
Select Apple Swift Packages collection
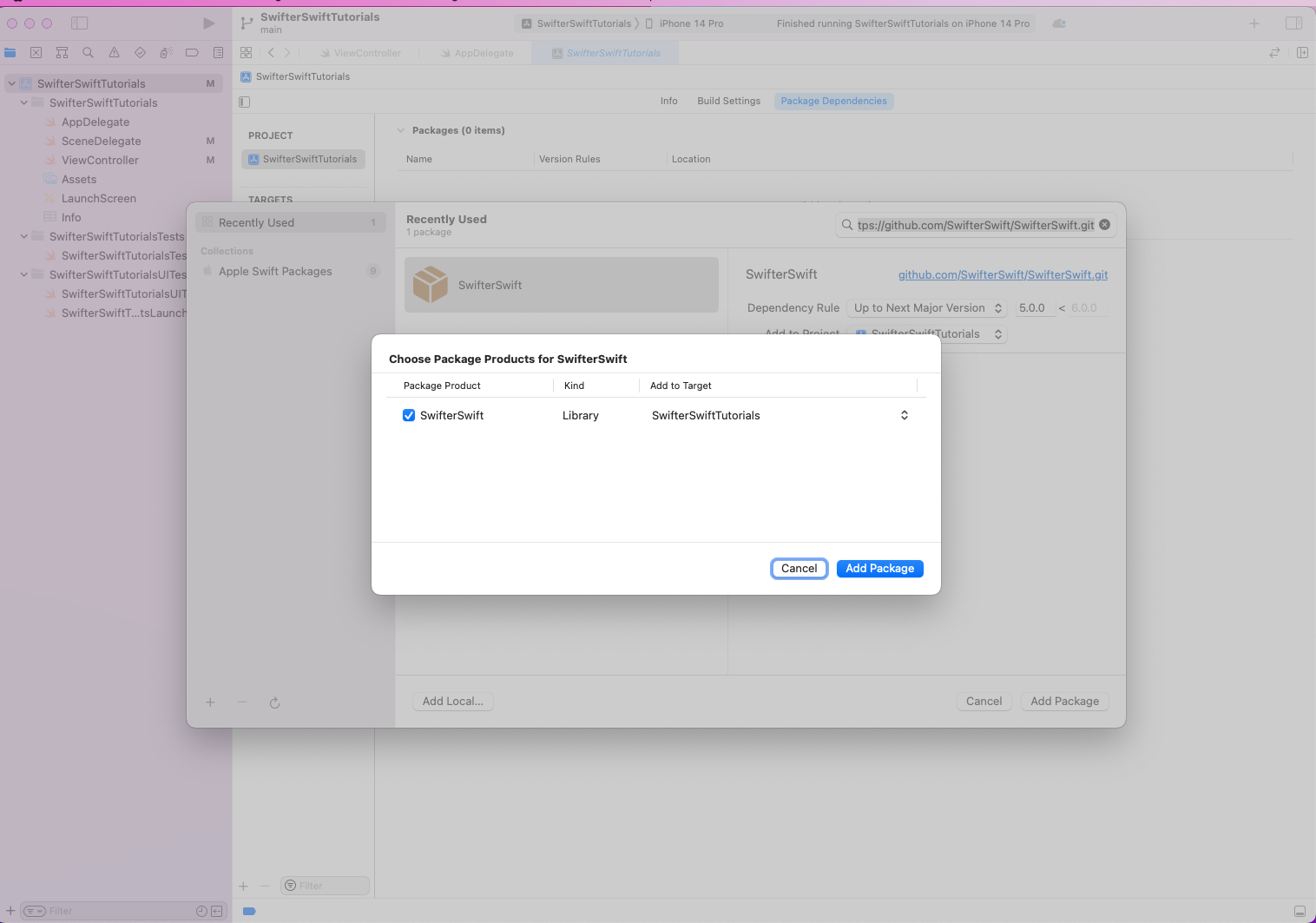click(291, 272)
